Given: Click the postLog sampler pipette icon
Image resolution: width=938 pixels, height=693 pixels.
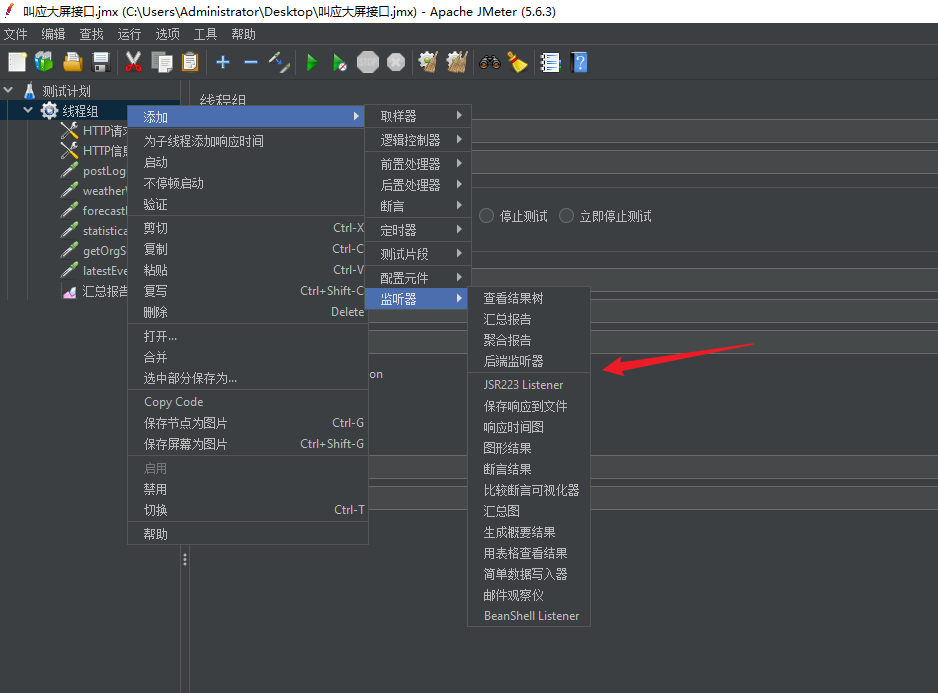Looking at the screenshot, I should click(x=69, y=171).
